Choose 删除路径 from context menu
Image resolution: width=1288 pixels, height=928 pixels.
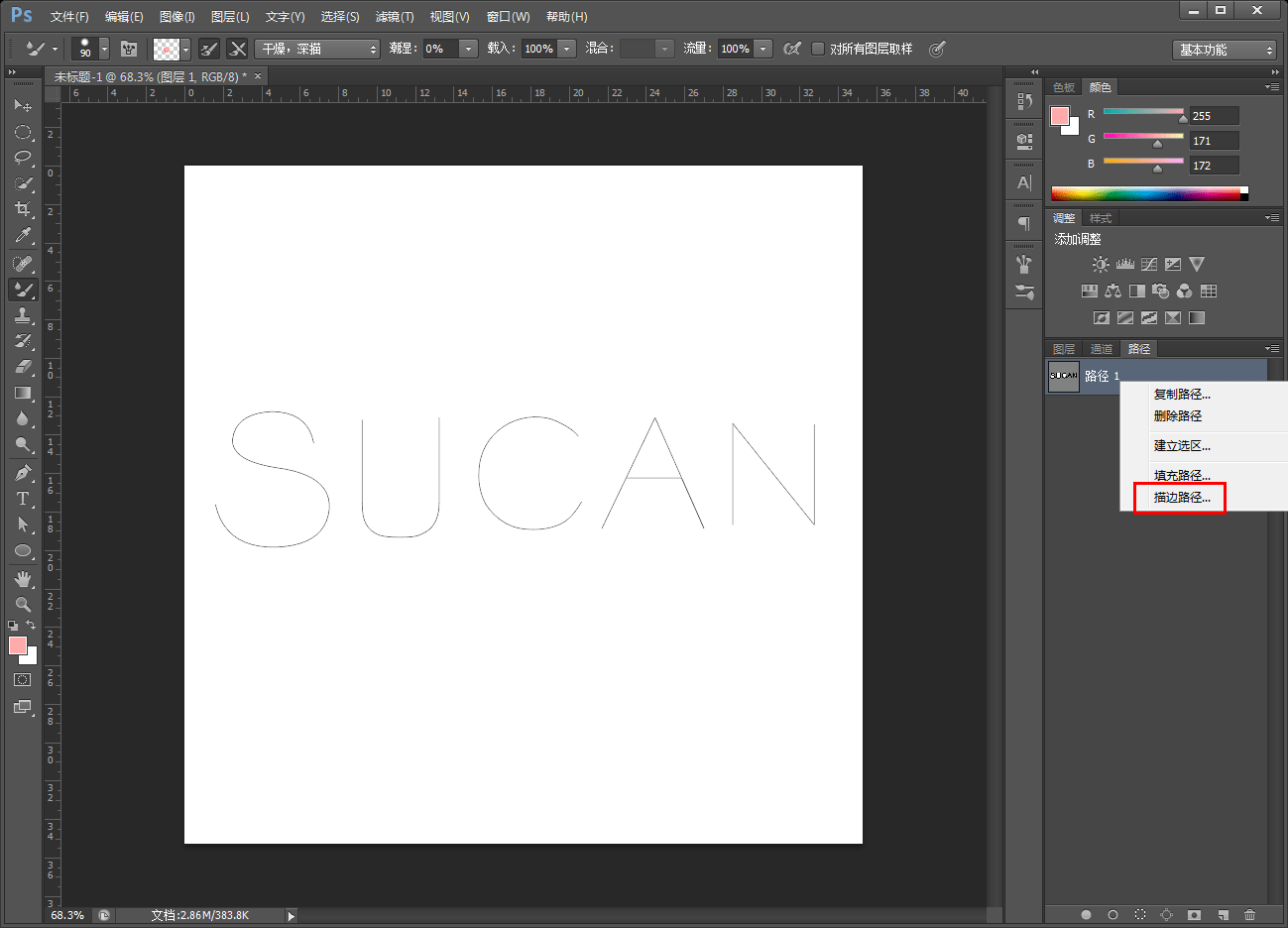tap(1177, 416)
